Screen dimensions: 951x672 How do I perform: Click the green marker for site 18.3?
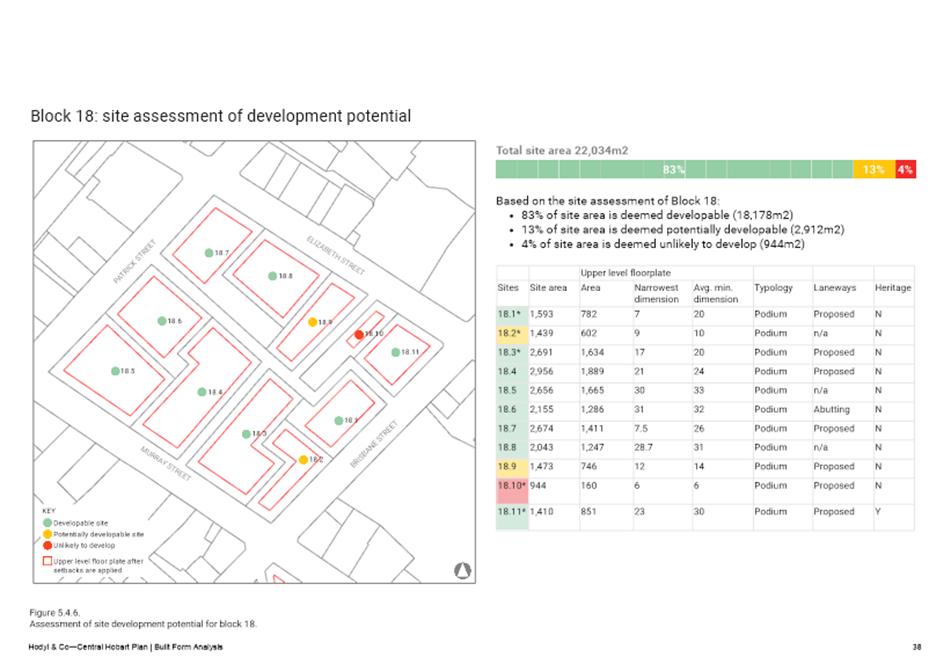click(x=246, y=434)
